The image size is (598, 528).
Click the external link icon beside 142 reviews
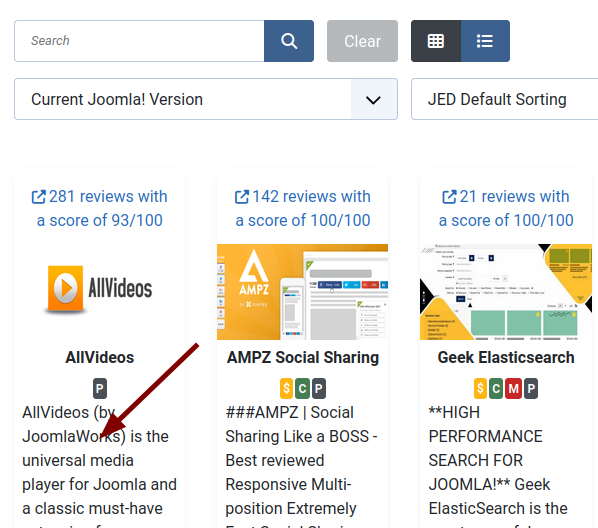(x=242, y=197)
